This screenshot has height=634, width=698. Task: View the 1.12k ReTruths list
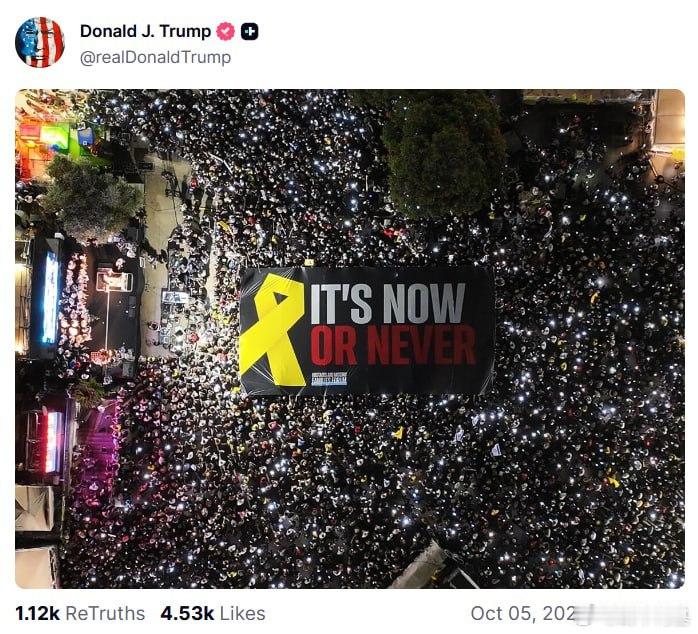click(x=80, y=613)
